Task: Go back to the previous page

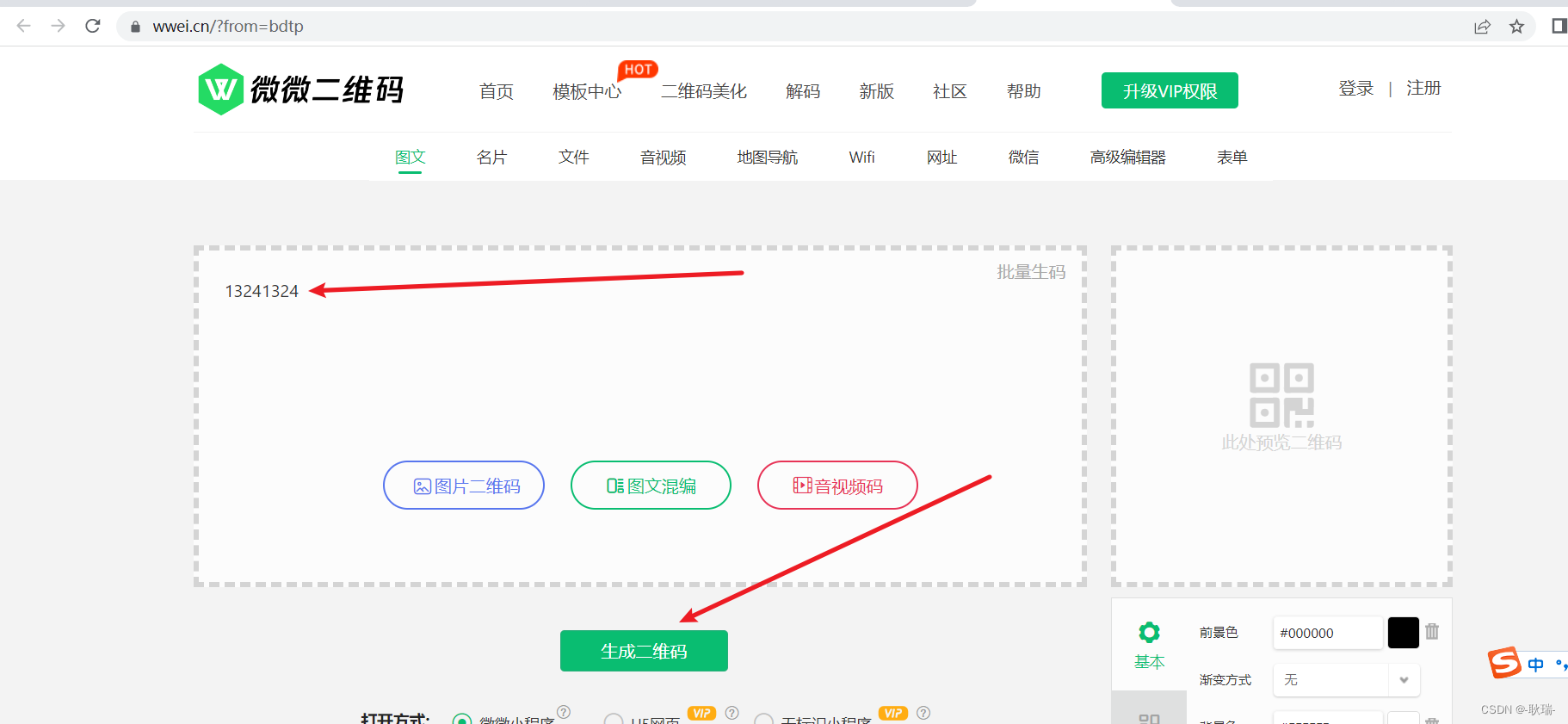Action: tap(24, 26)
